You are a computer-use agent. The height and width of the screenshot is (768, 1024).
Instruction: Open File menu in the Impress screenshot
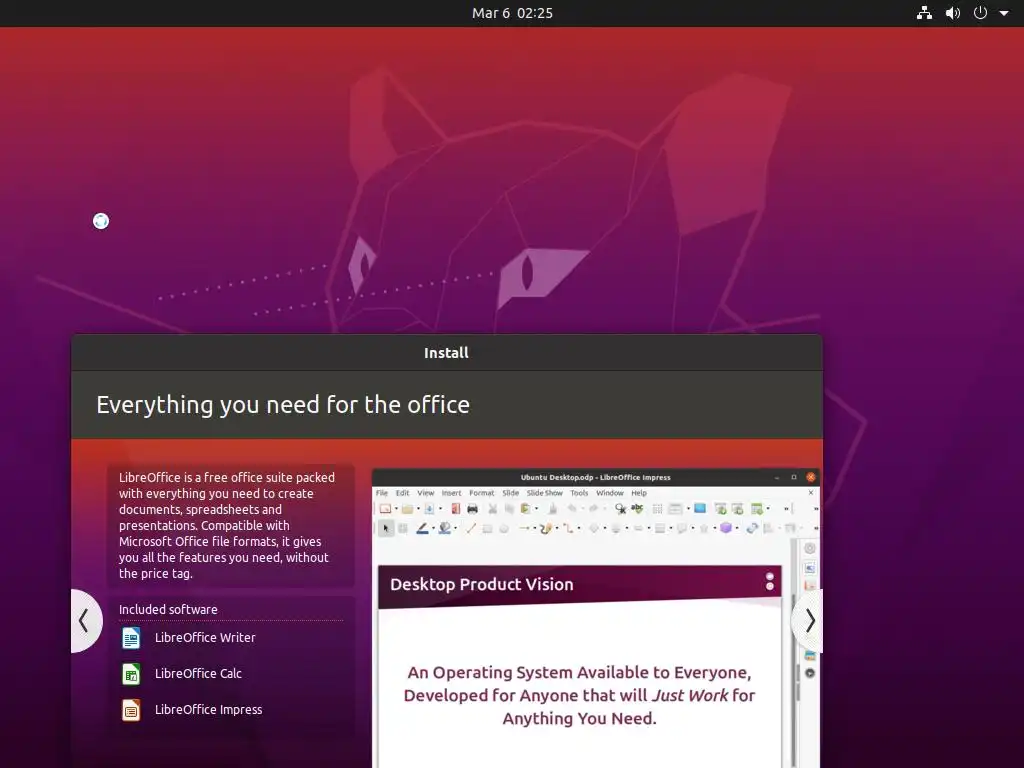coord(382,493)
